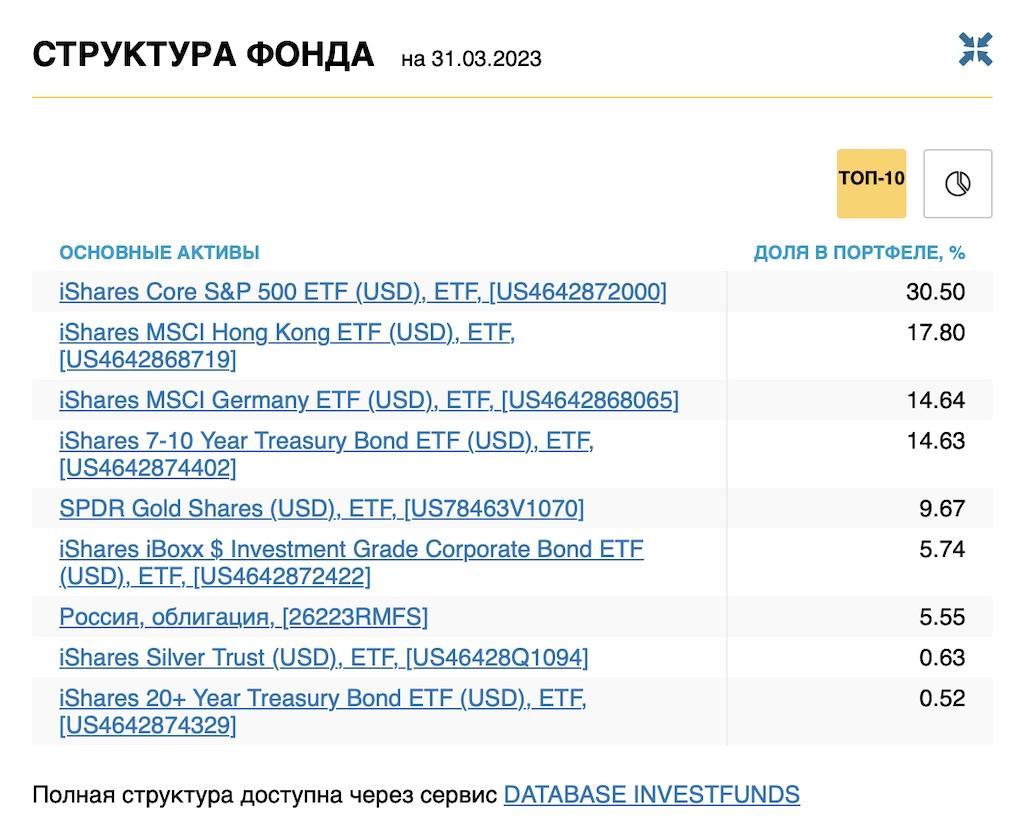The width and height of the screenshot is (1024, 840).
Task: Click the СТРУКТУРА ФОНДА heading
Action: [203, 55]
